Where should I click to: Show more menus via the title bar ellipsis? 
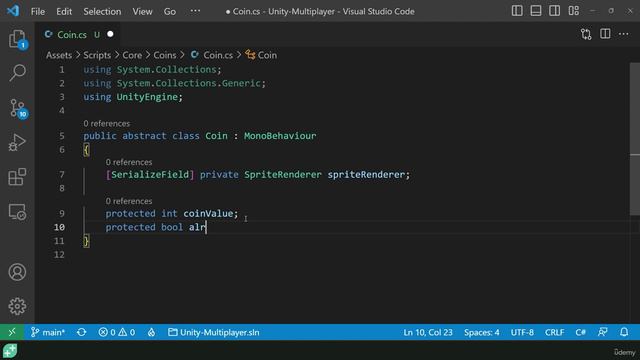[195, 11]
